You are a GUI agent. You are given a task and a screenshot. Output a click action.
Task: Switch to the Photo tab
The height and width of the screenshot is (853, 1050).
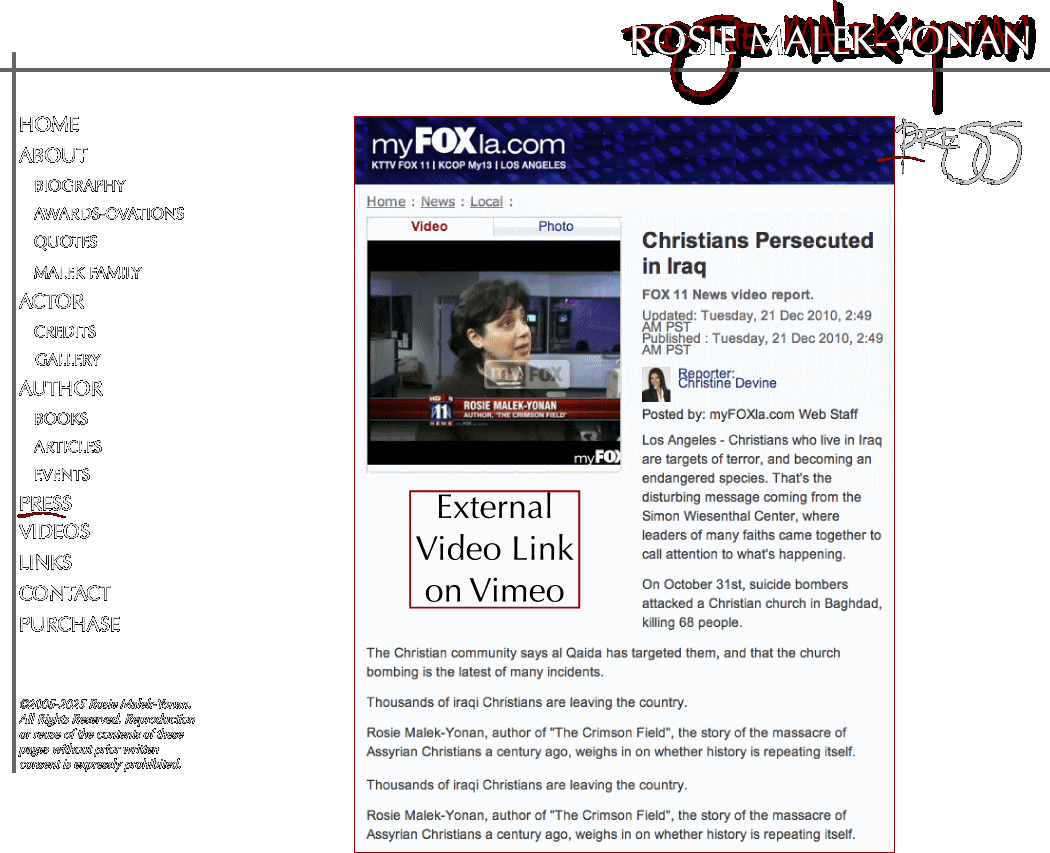pyautogui.click(x=556, y=227)
